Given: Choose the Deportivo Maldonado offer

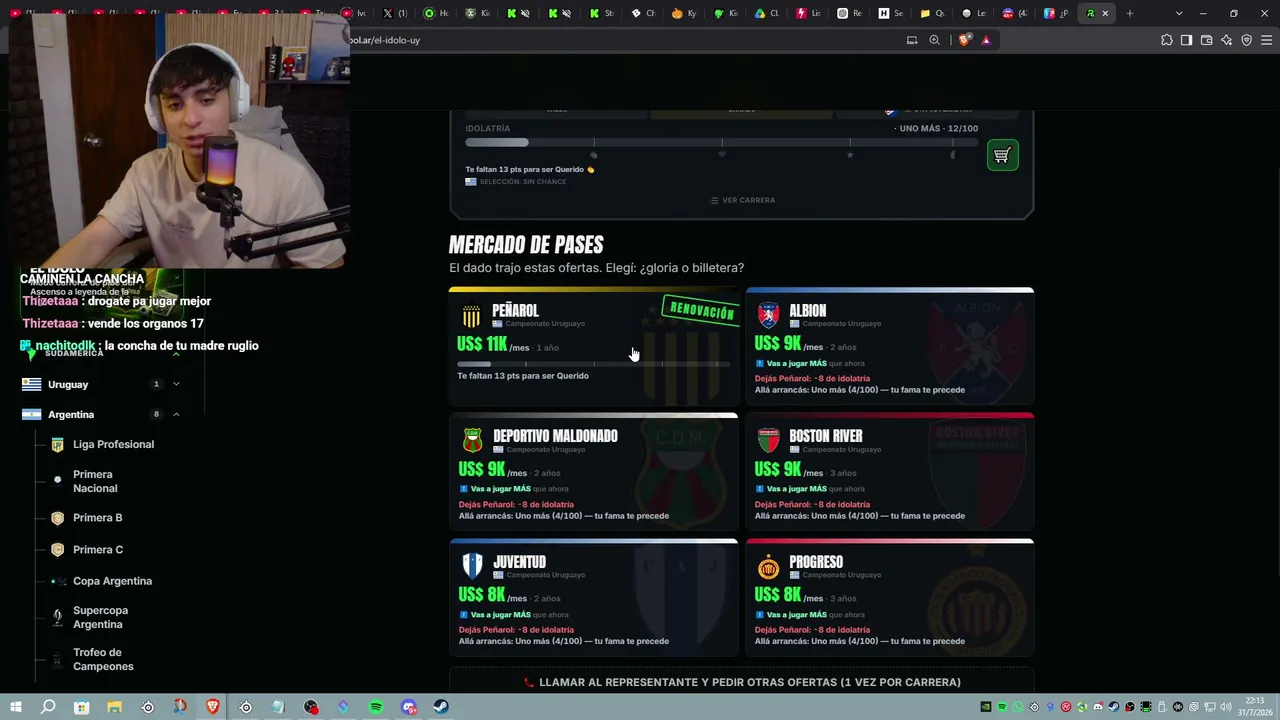Looking at the screenshot, I should (594, 472).
